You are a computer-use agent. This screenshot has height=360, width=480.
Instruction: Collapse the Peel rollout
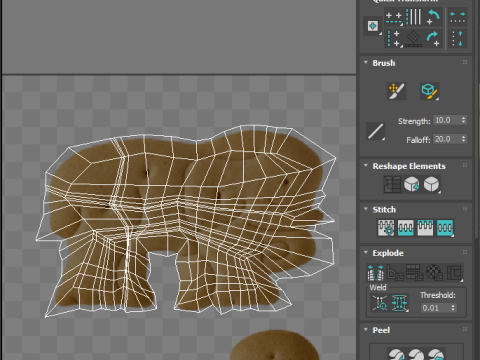pos(366,329)
